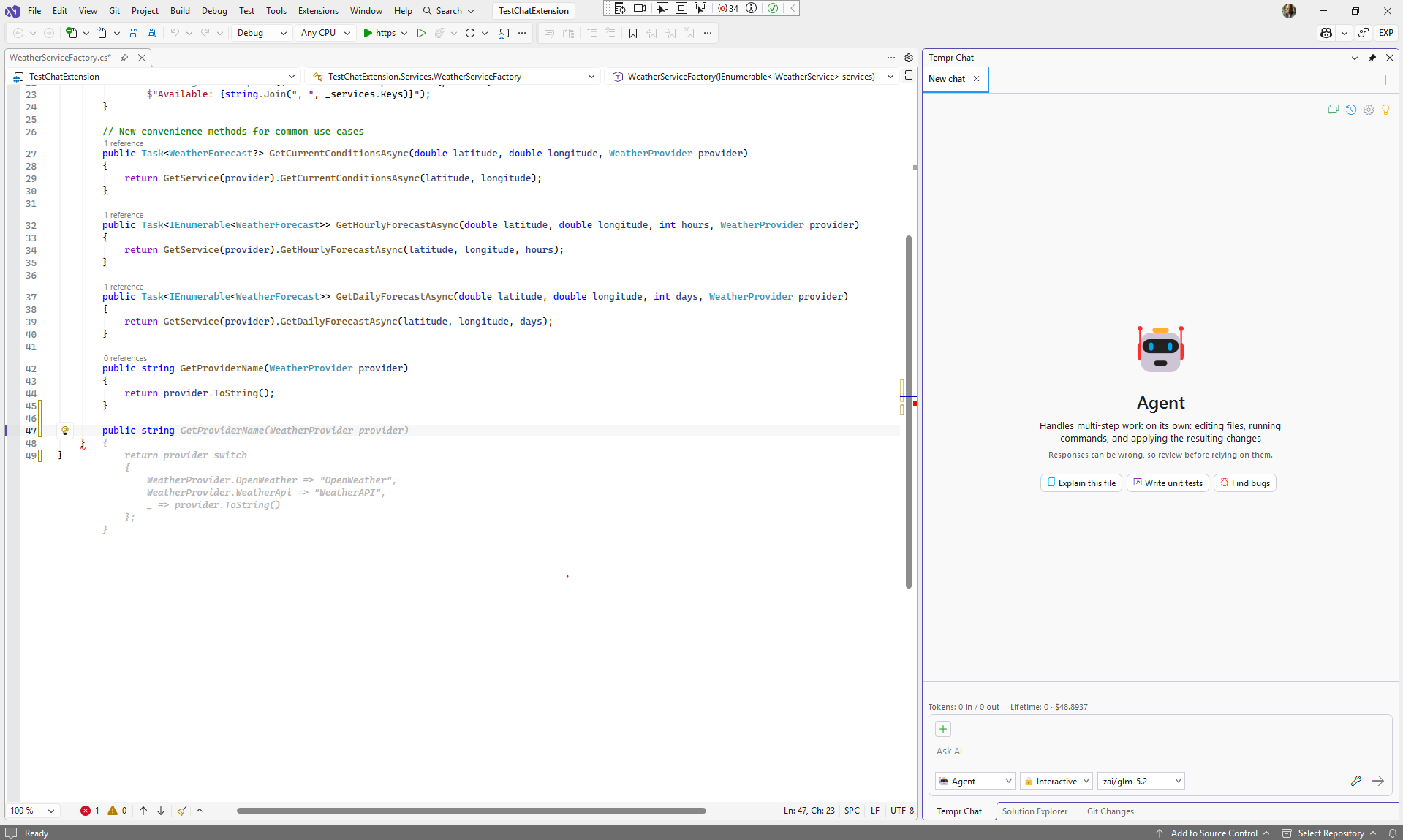
Task: Open the 100 % zoom dropdown
Action: pos(33,811)
